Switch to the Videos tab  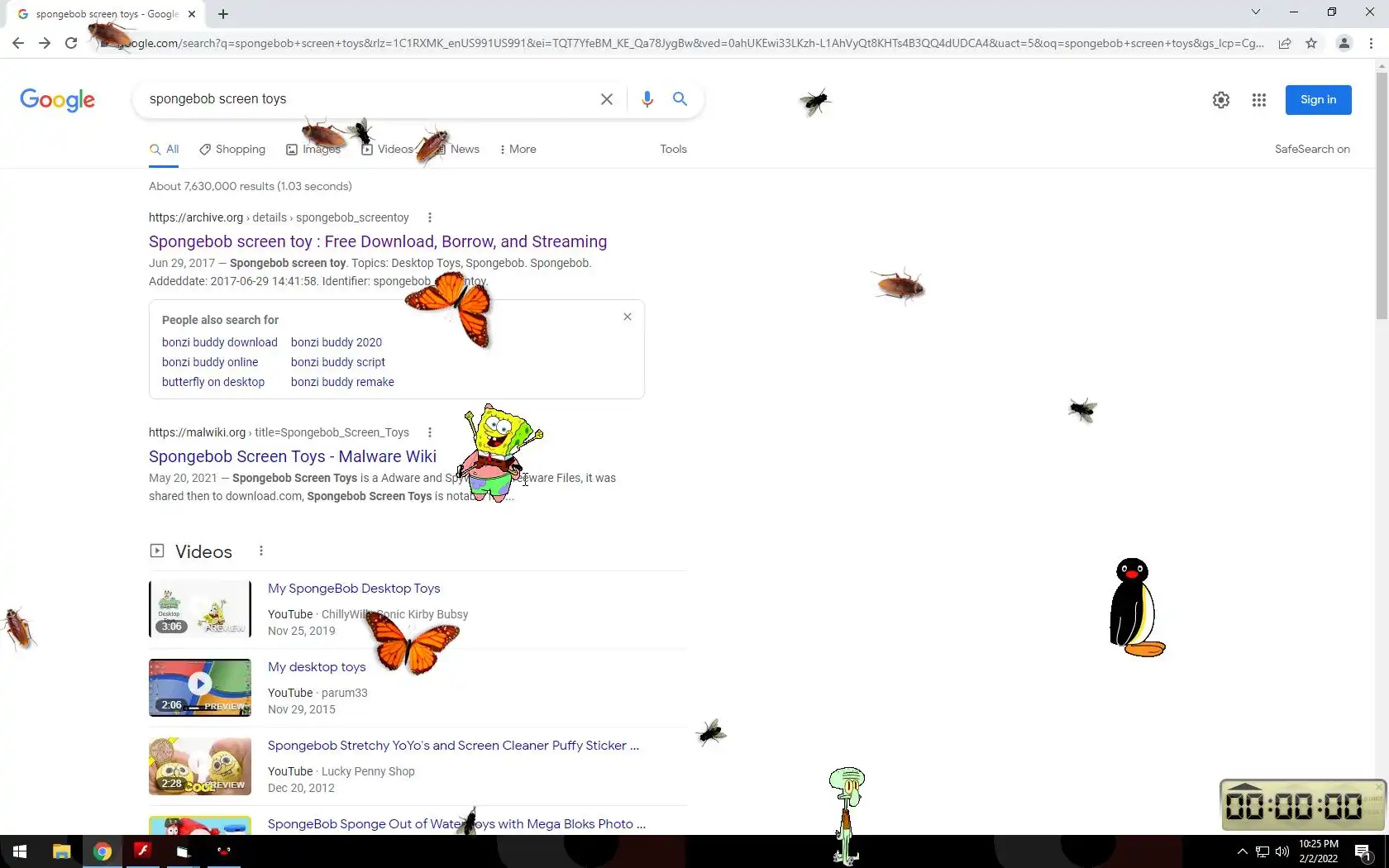tap(387, 150)
